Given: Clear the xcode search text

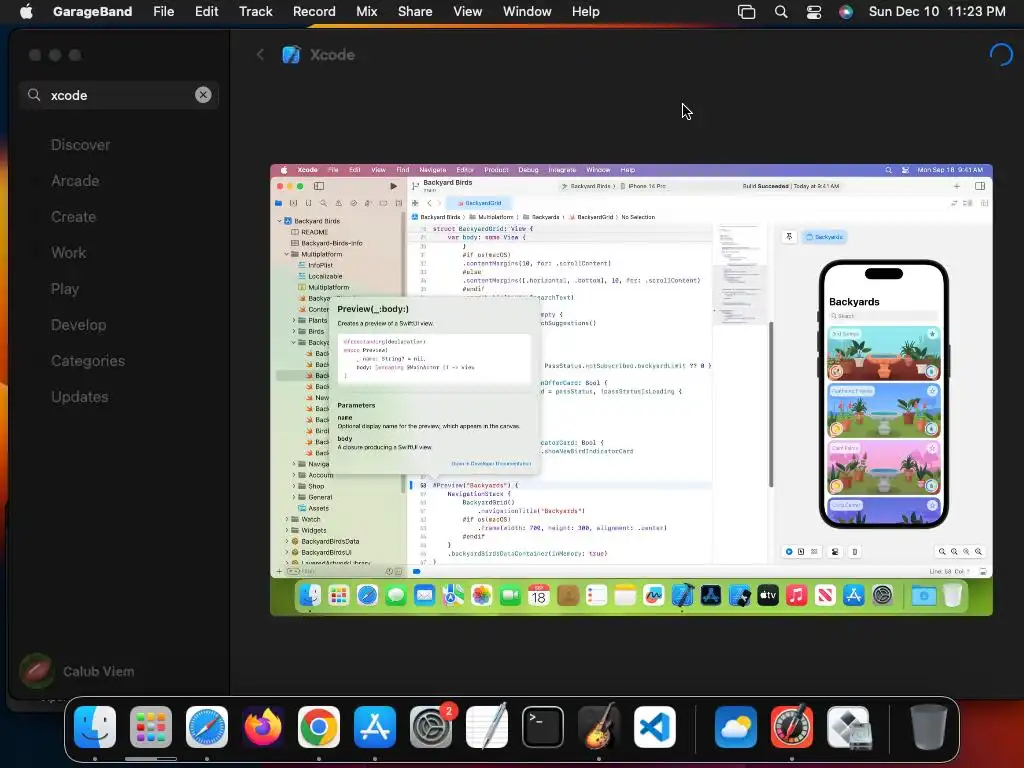Looking at the screenshot, I should click(x=203, y=95).
